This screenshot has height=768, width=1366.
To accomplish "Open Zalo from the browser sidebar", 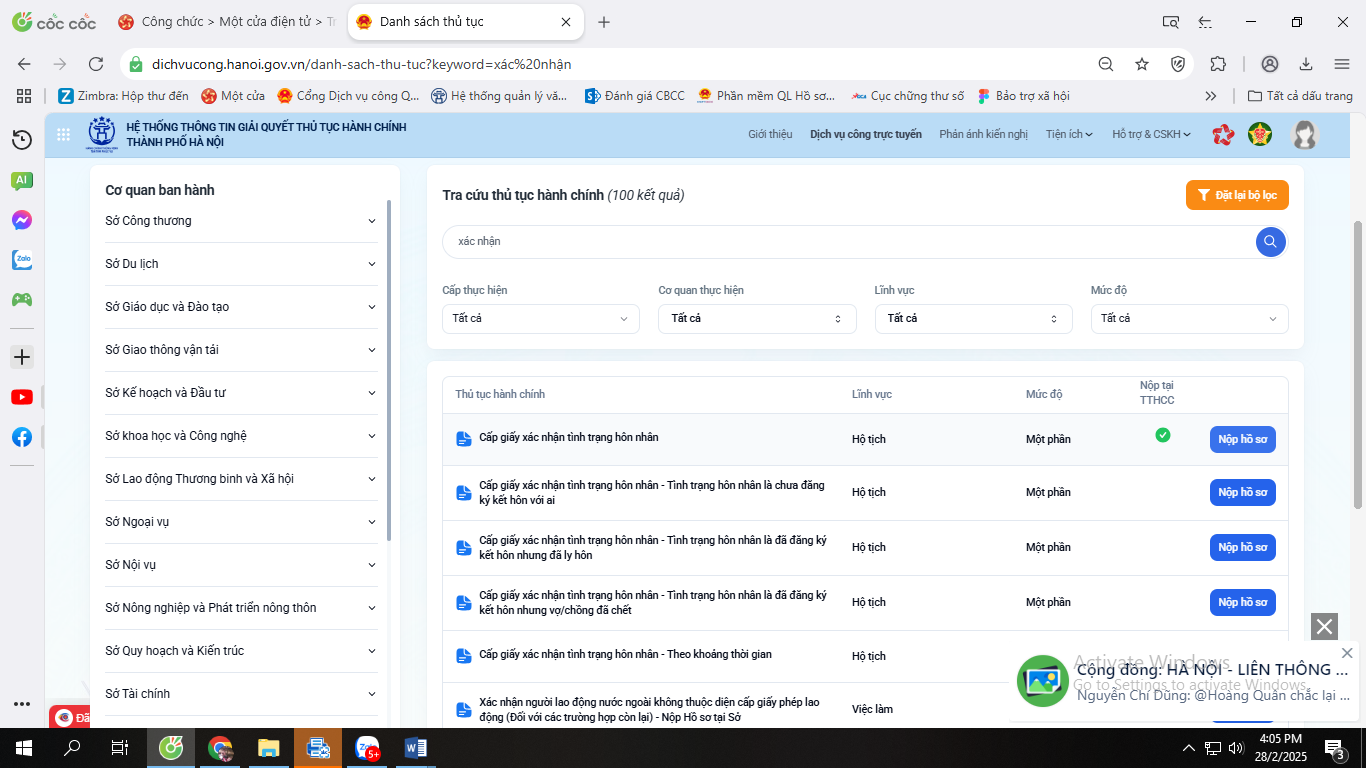I will 22,260.
